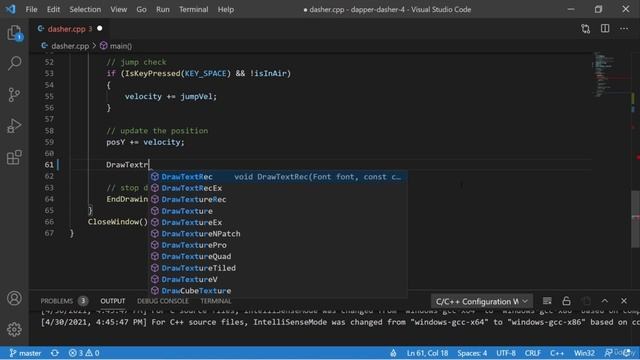Image resolution: width=640 pixels, height=360 pixels.
Task: Open the Help menu
Action: click(226, 9)
